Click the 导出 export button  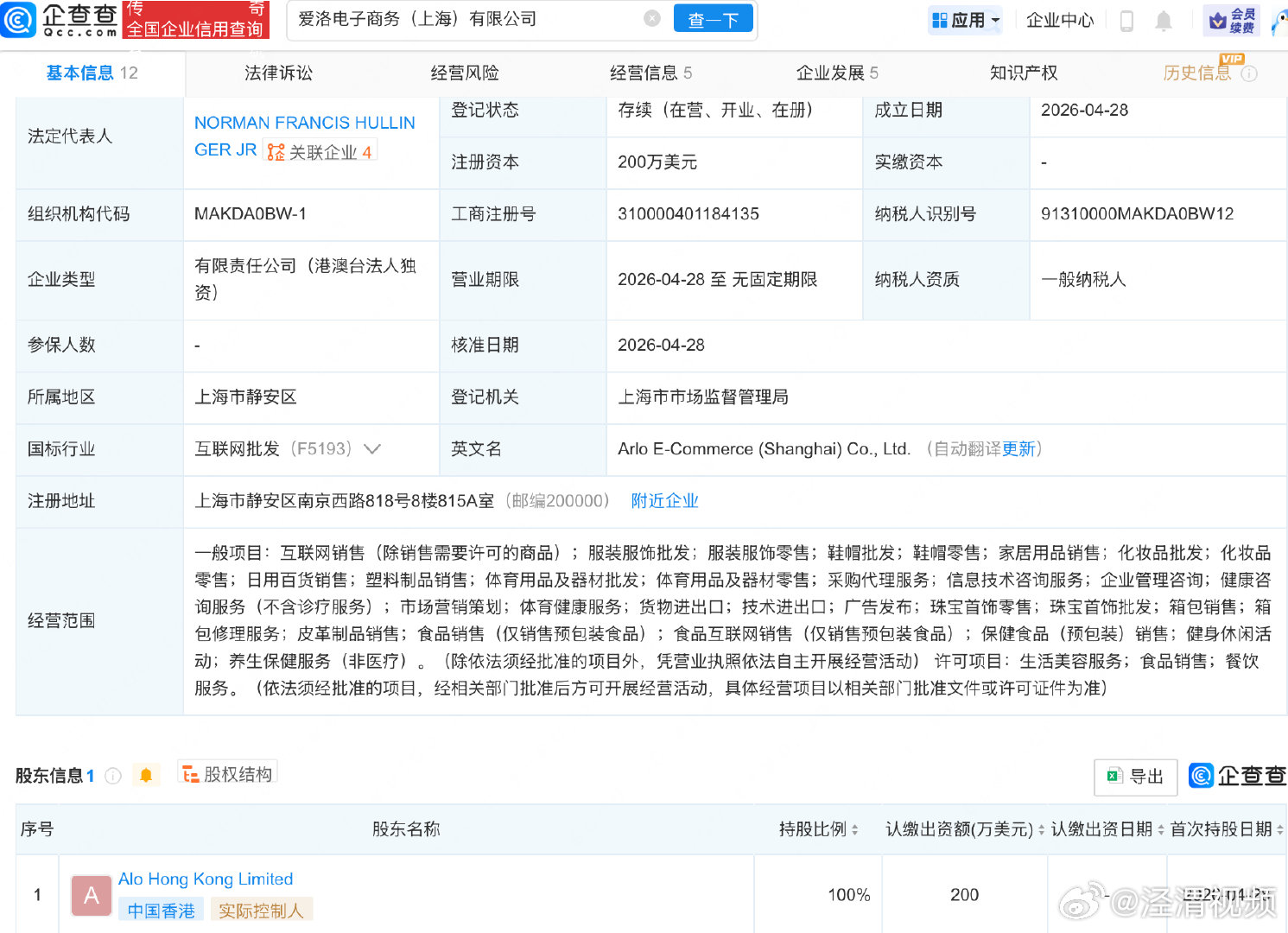[x=1136, y=777]
